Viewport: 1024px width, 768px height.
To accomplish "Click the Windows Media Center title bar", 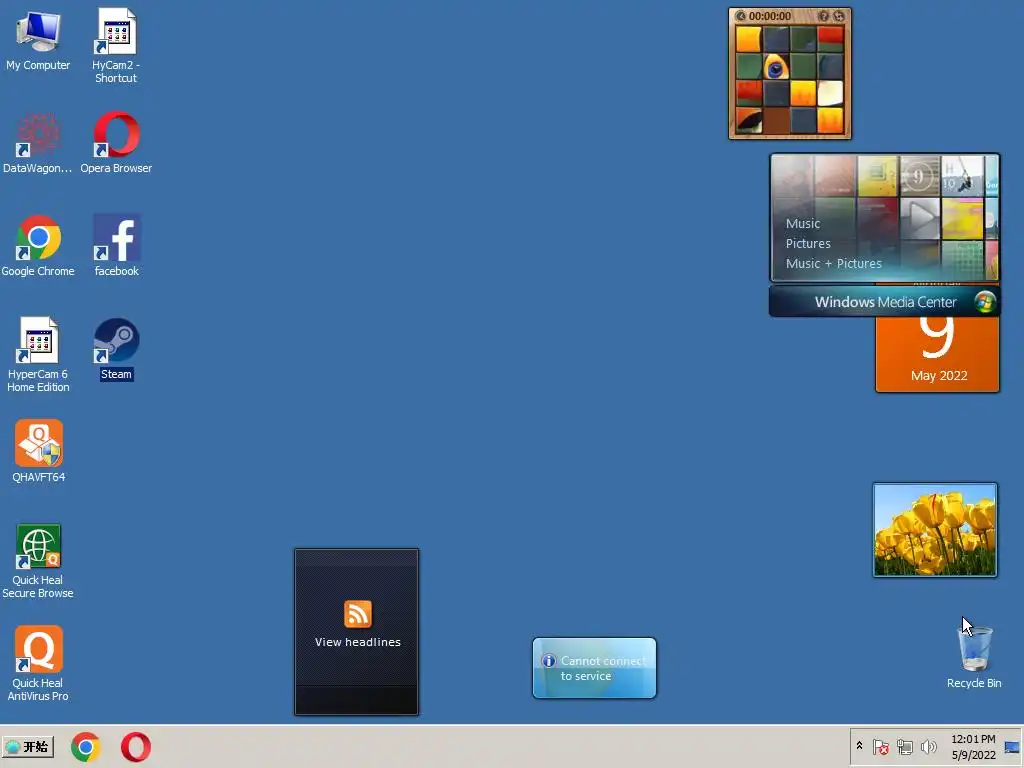I will [x=884, y=302].
